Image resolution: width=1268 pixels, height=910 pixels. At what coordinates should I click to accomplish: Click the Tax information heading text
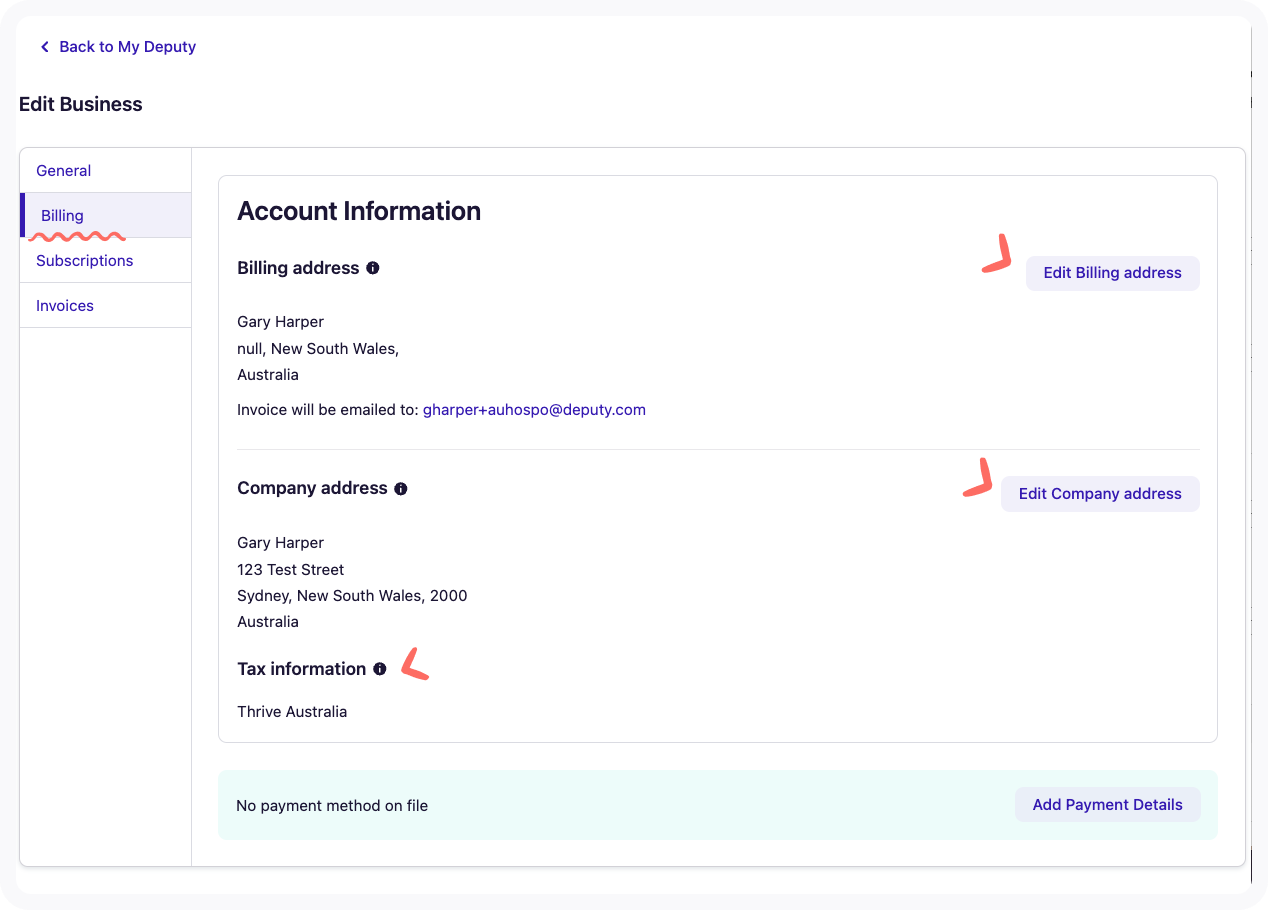tap(302, 669)
